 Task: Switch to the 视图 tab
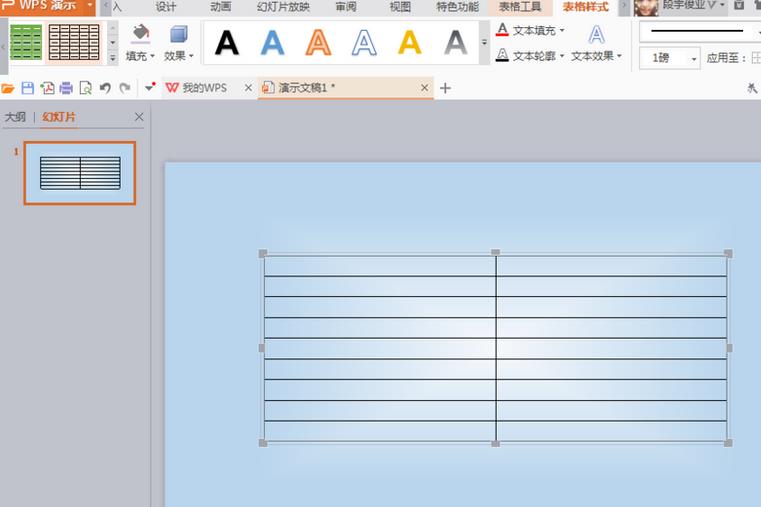[x=400, y=7]
